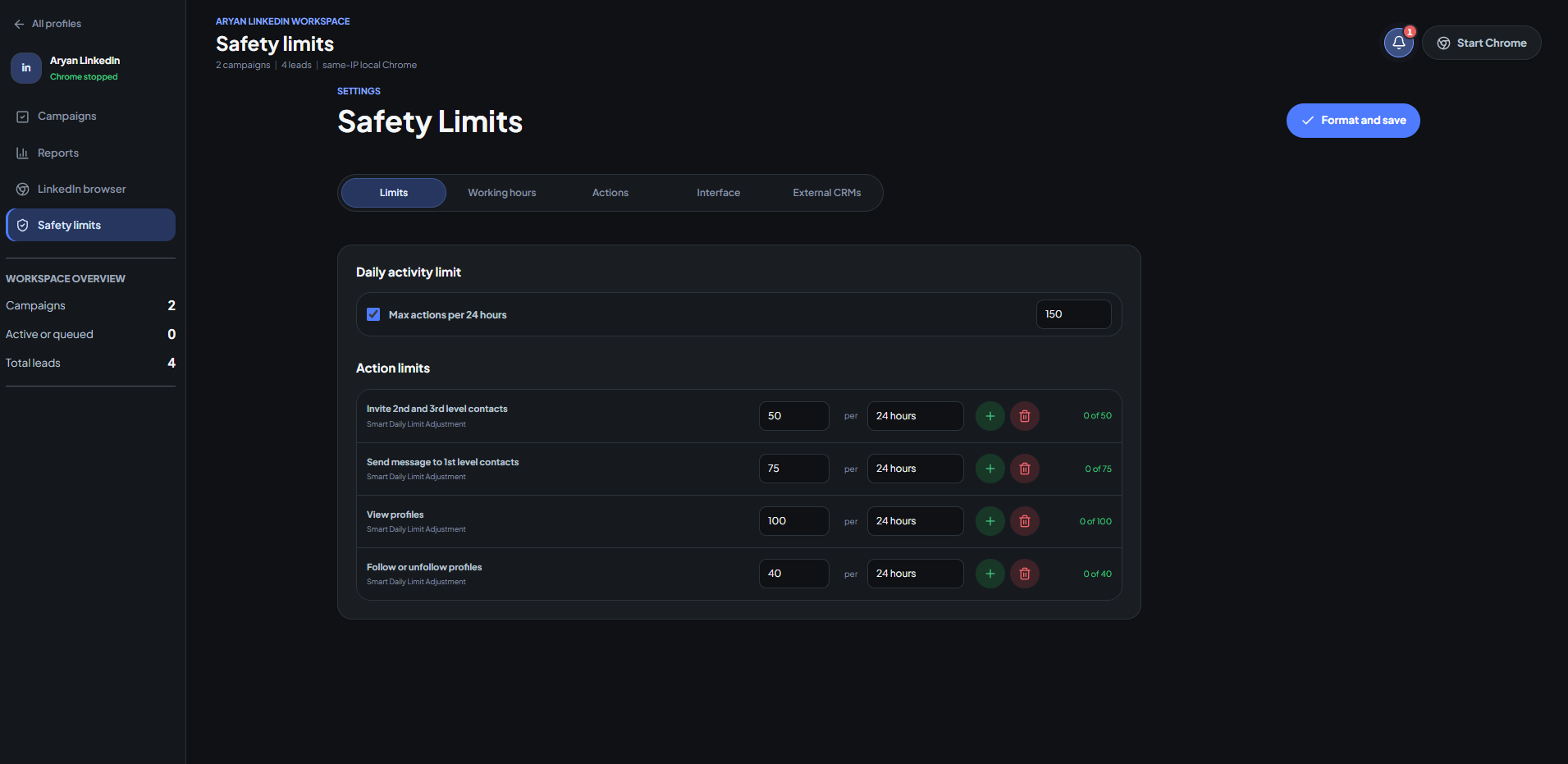Click the Total leads row in Workspace Overview
This screenshot has width=1568, height=764.
[x=90, y=363]
